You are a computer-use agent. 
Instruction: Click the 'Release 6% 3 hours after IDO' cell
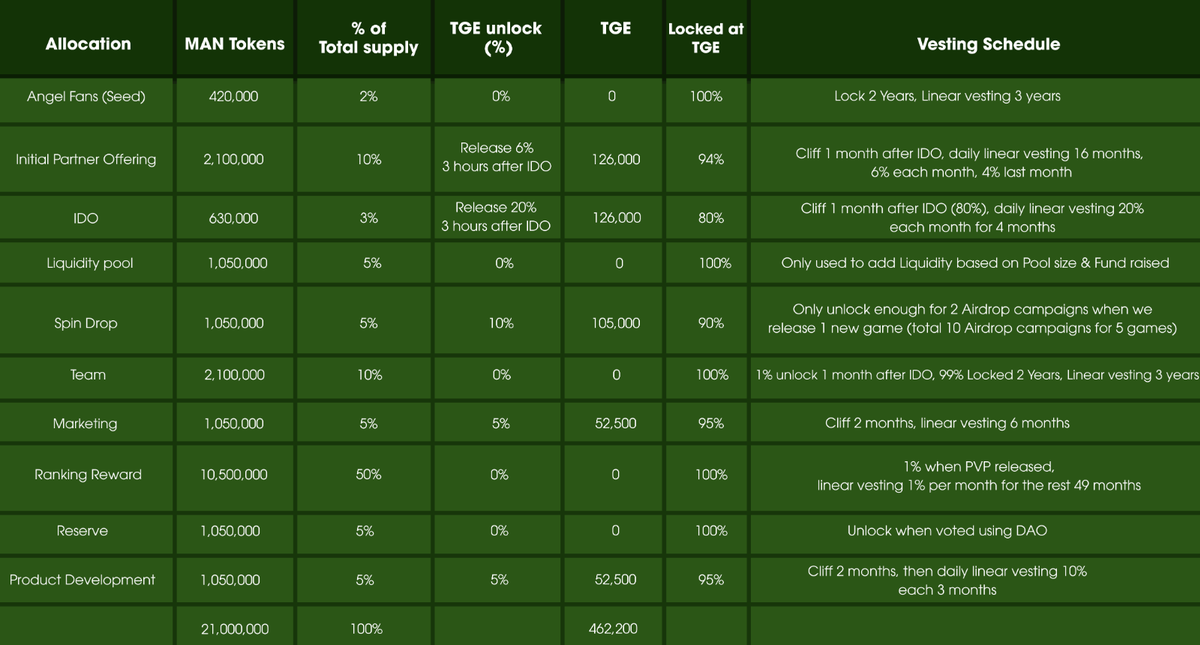click(497, 158)
